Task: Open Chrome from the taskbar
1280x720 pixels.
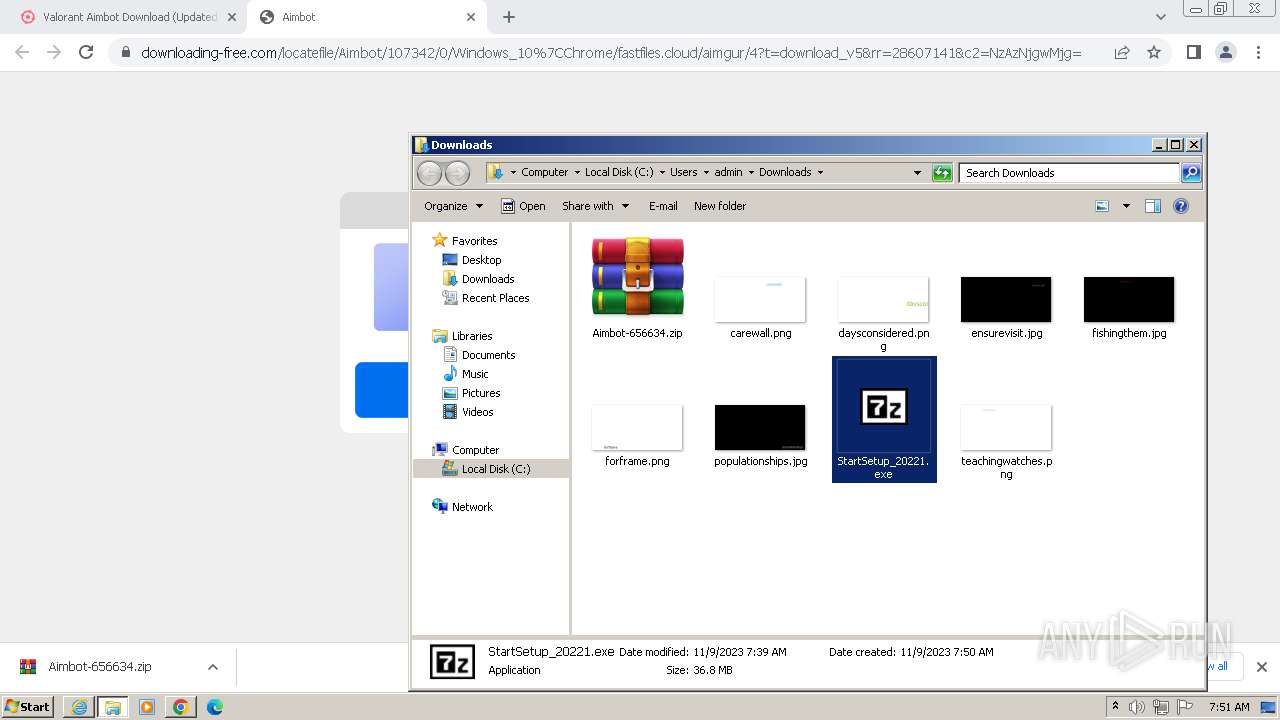Action: coord(180,707)
